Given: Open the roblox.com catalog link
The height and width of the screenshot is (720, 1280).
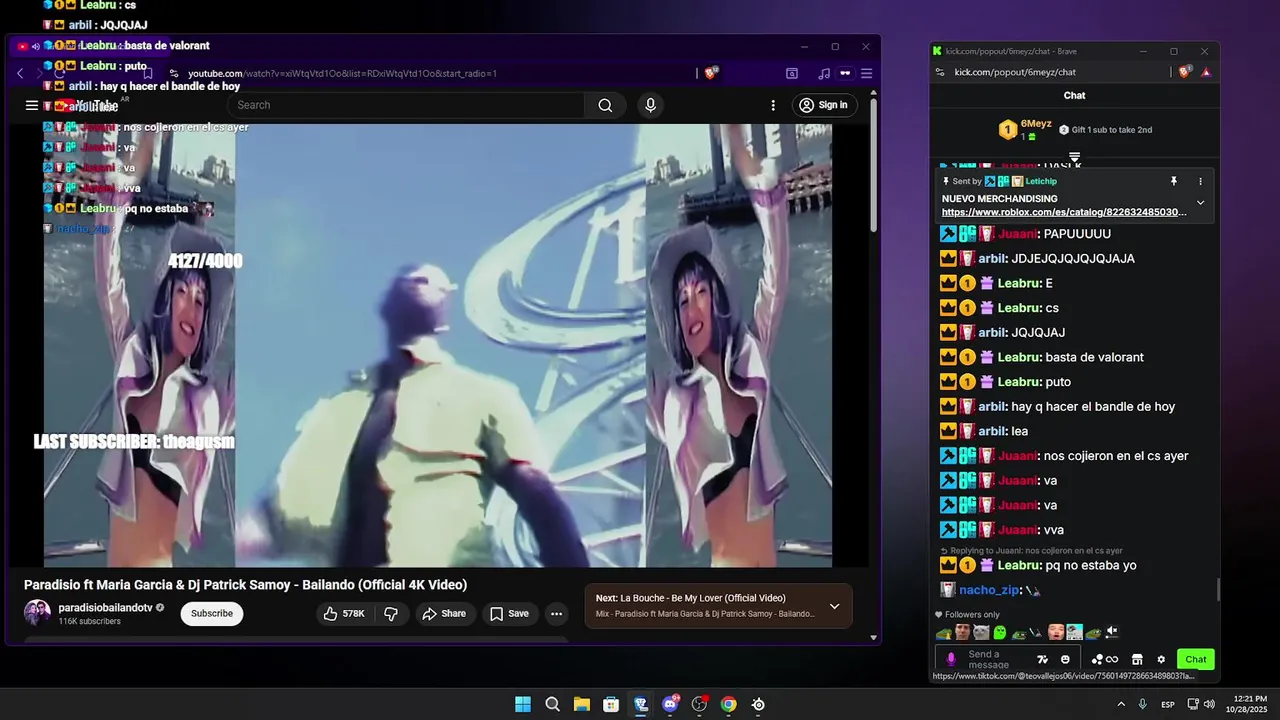Looking at the screenshot, I should pos(1064,212).
